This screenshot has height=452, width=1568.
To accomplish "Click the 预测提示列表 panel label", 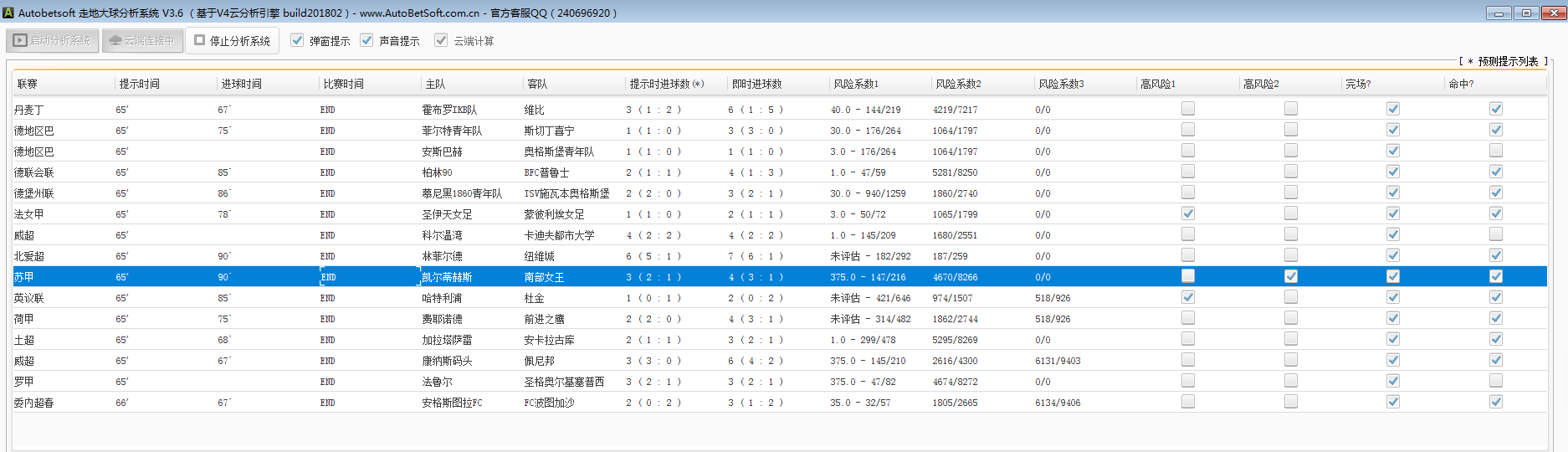I will (1507, 61).
